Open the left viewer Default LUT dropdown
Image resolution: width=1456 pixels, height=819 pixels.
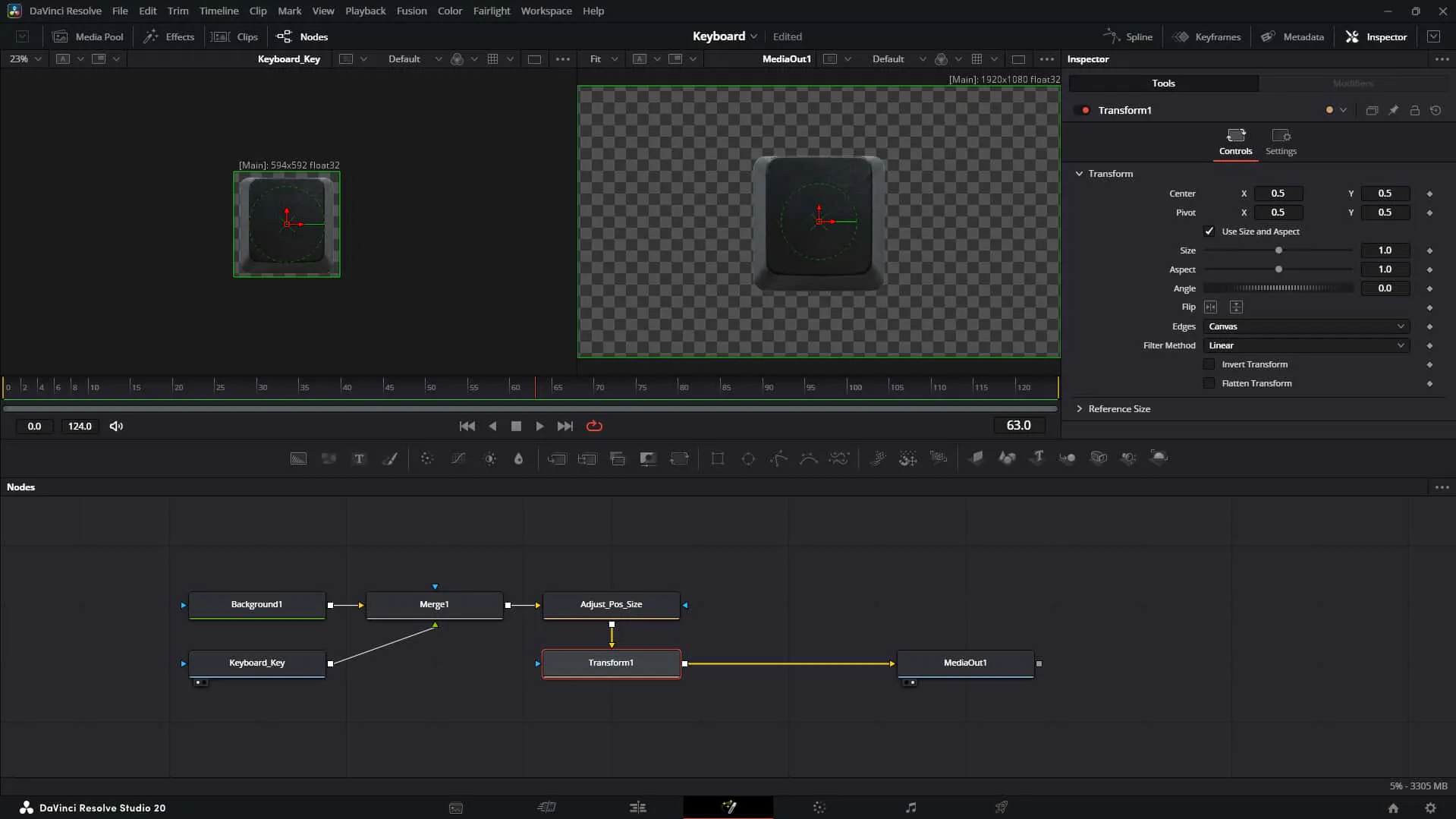point(414,59)
